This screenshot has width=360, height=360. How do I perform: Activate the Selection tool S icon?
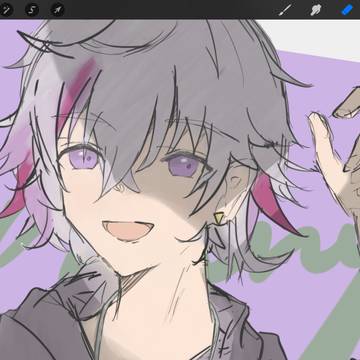coord(32,10)
